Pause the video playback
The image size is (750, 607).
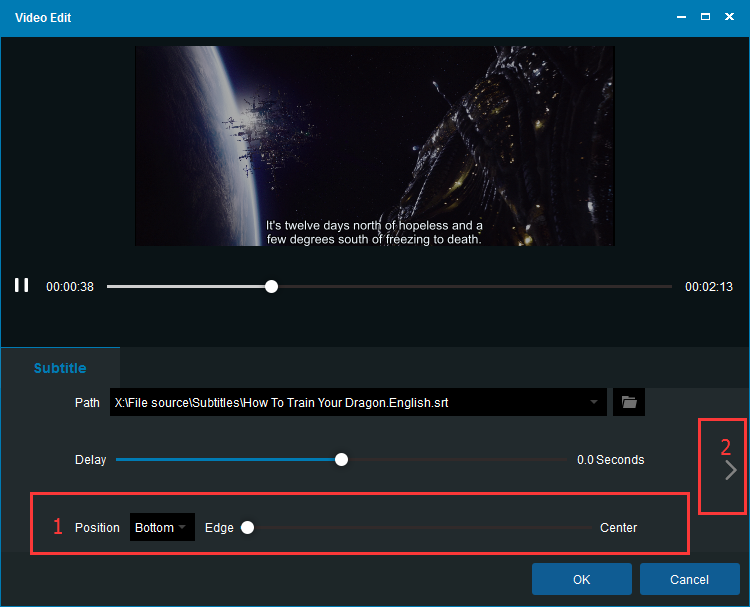click(x=21, y=286)
